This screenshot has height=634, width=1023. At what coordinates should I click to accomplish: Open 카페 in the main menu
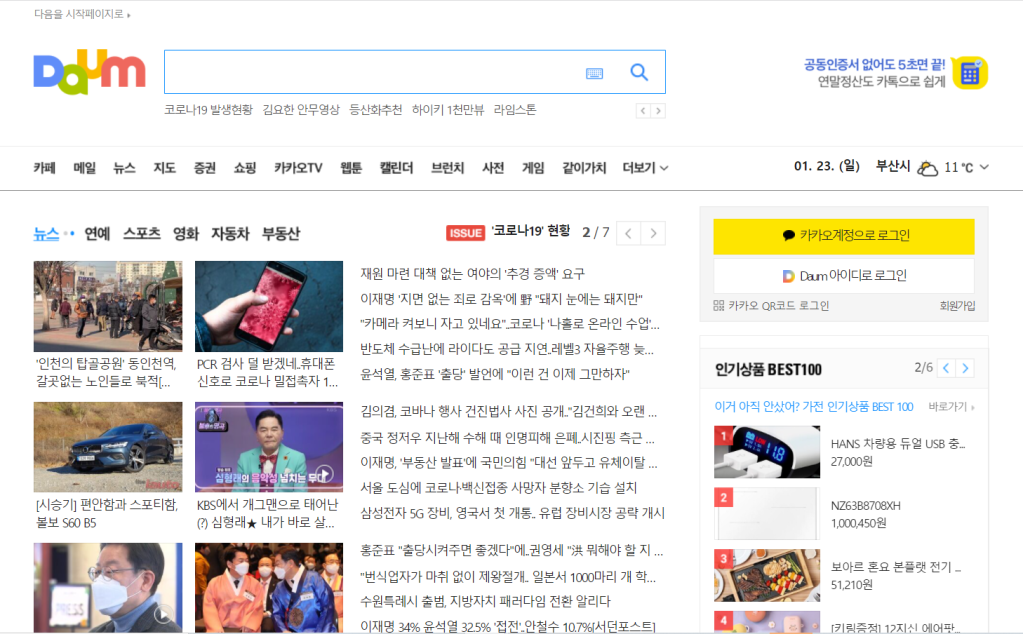pyautogui.click(x=44, y=168)
